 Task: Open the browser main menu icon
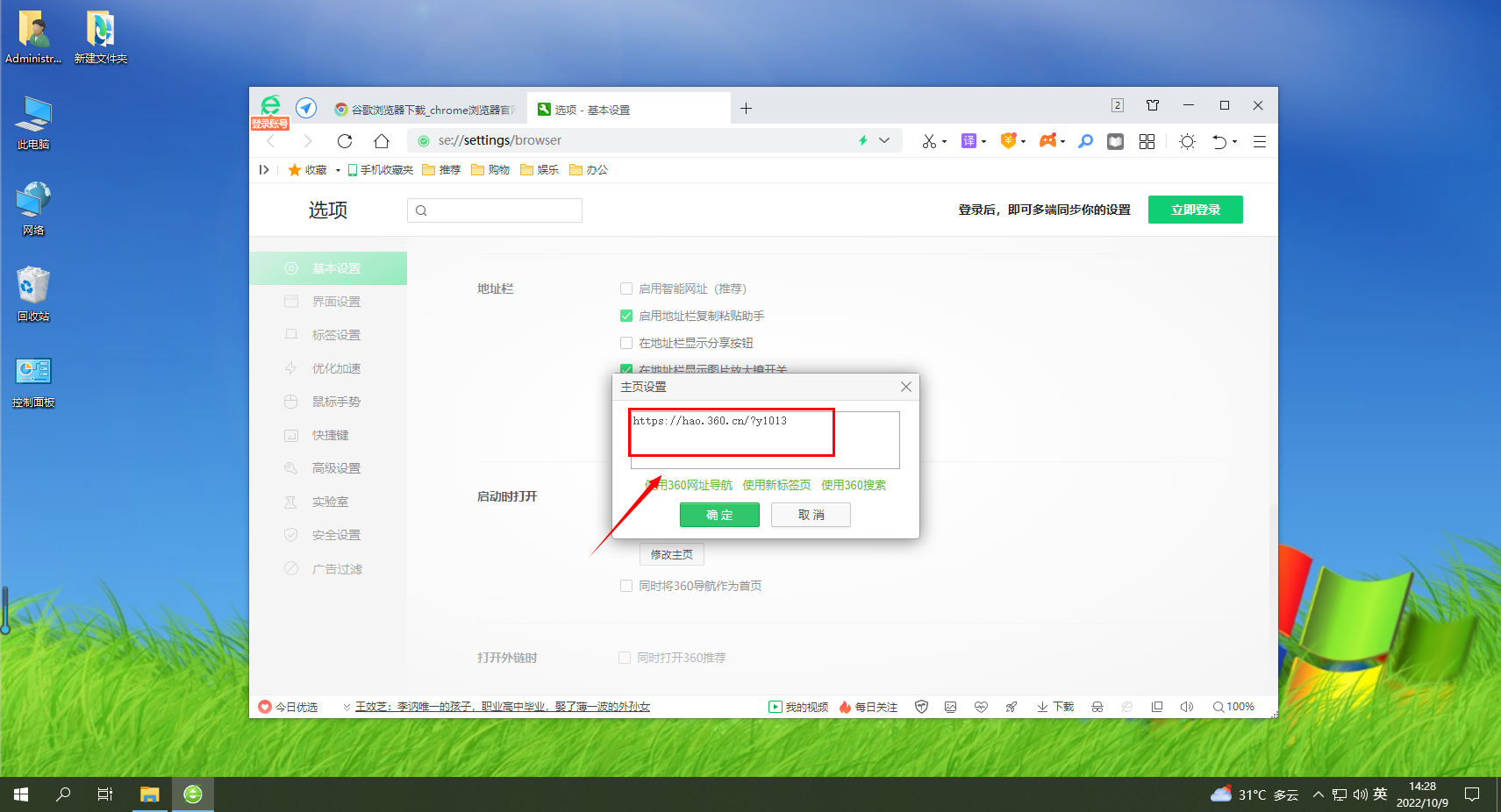coord(1260,141)
